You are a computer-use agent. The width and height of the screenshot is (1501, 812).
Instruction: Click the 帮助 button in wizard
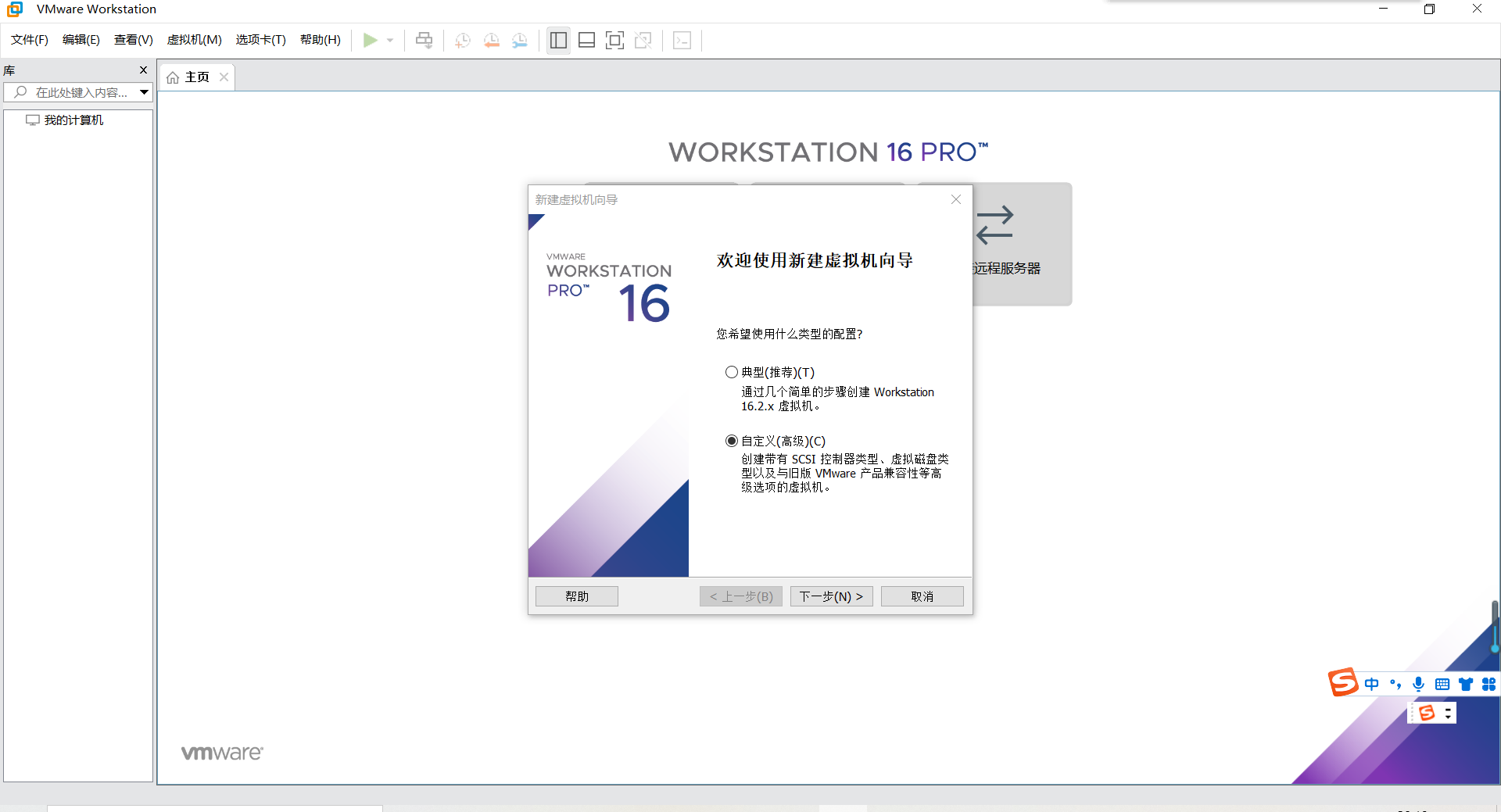(x=577, y=596)
